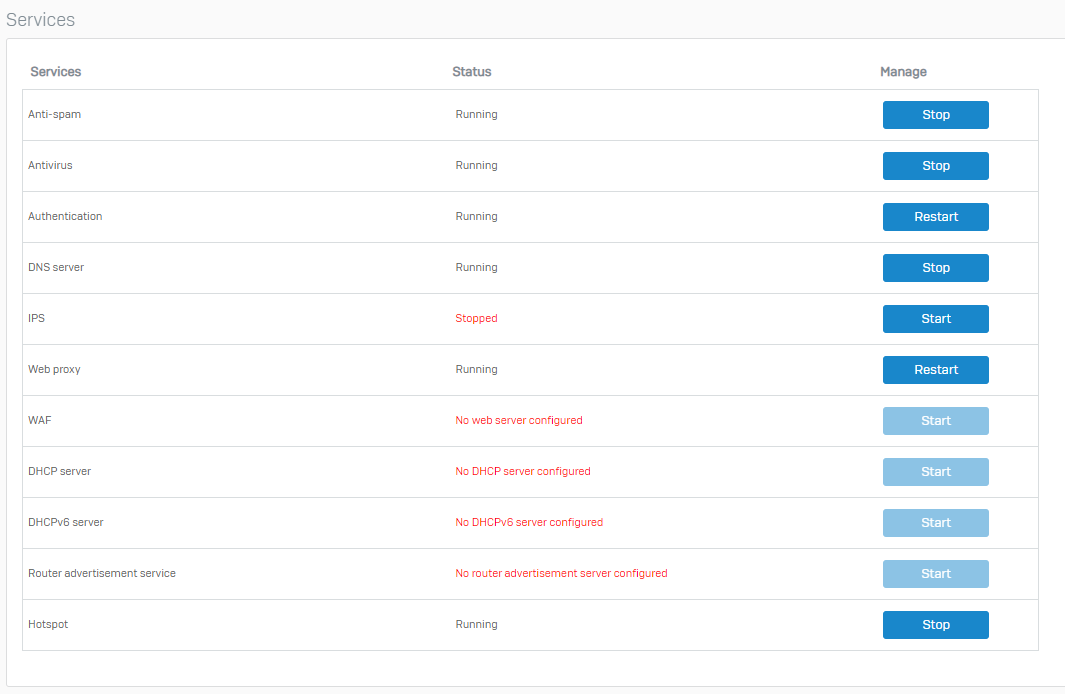The height and width of the screenshot is (694, 1065).
Task: Click the Status column header
Action: click(471, 71)
